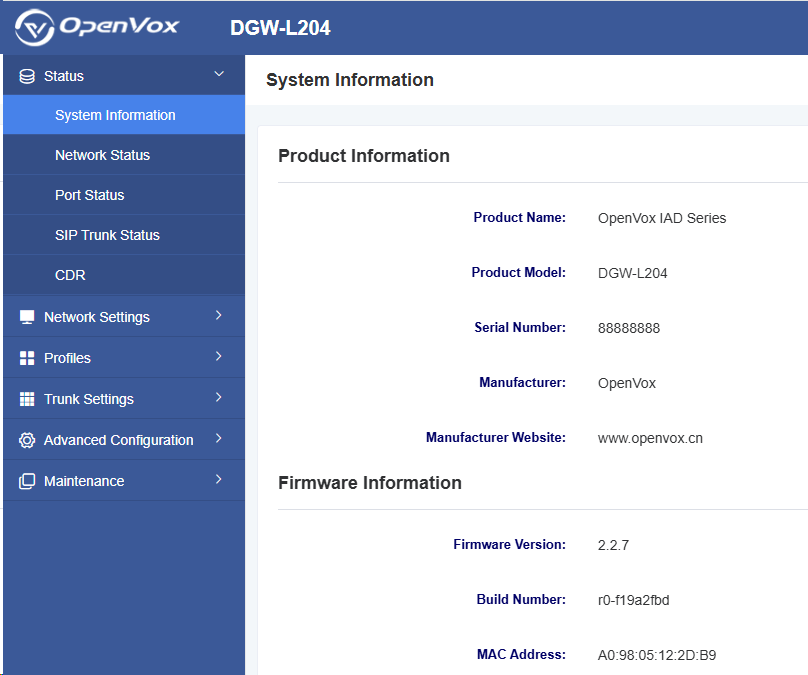Click the DGW-L204 product model value
The image size is (808, 675).
click(x=633, y=273)
